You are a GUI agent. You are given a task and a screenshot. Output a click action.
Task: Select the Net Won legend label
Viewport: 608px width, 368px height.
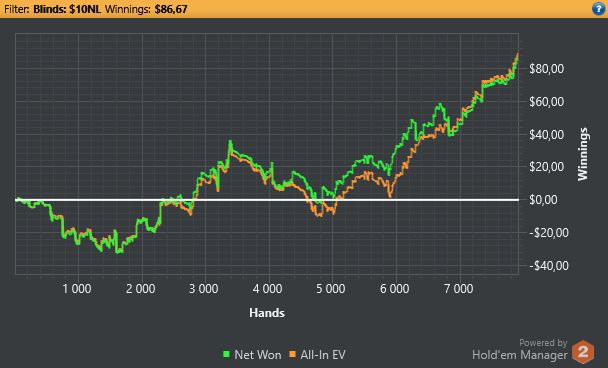[258, 354]
